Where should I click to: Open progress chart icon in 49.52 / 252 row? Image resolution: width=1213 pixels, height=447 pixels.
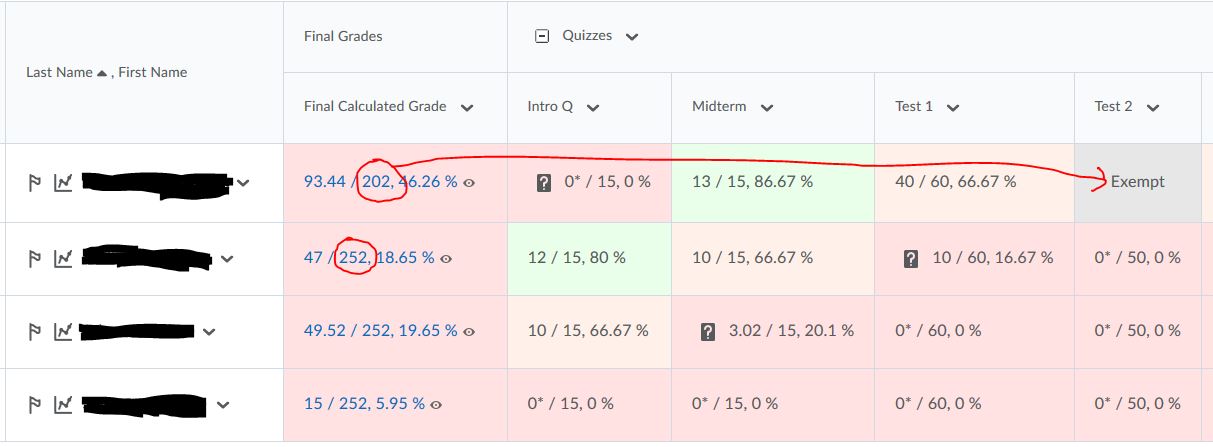click(63, 331)
